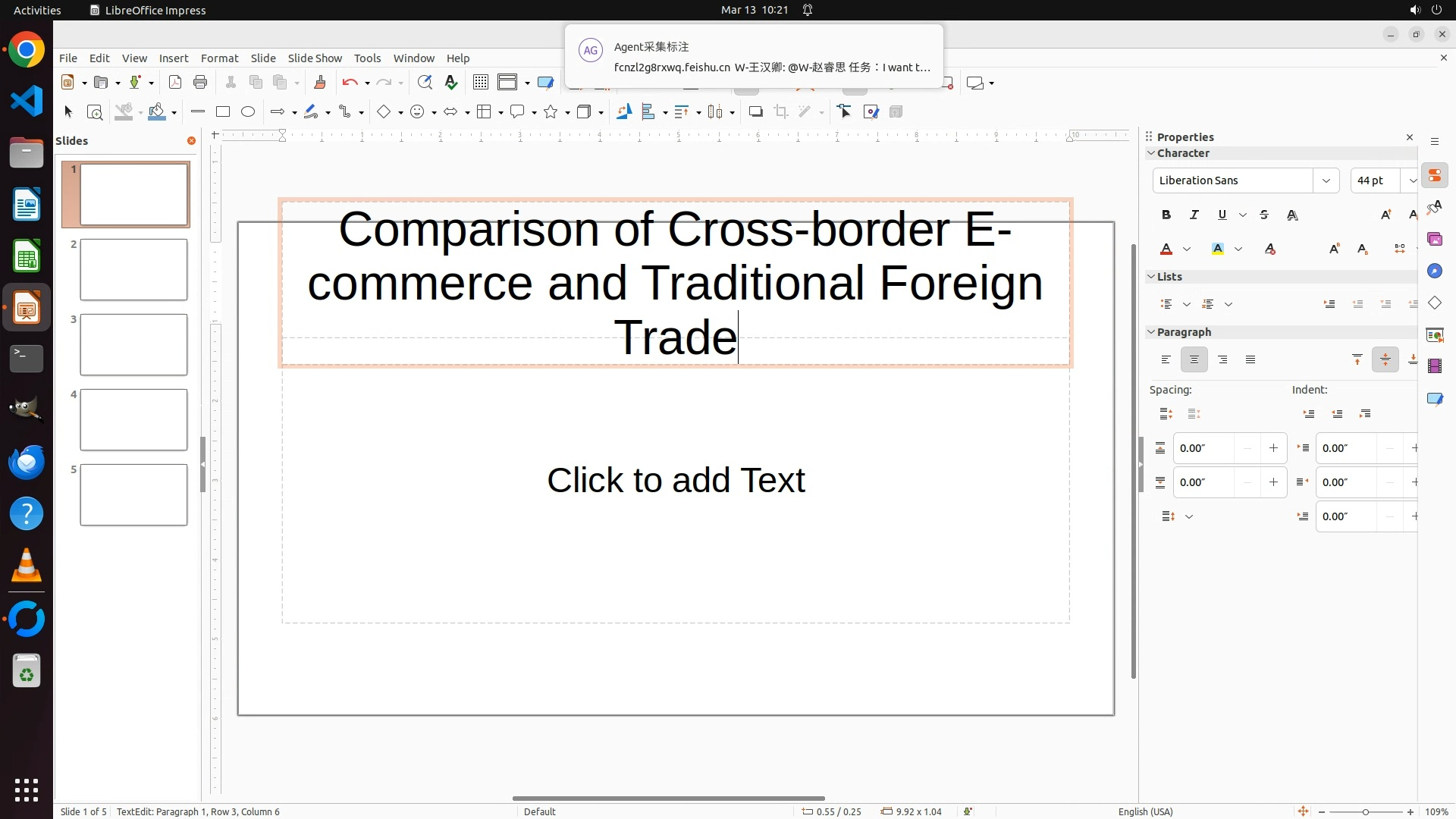Click the 'Click to add Text' placeholder

[676, 481]
